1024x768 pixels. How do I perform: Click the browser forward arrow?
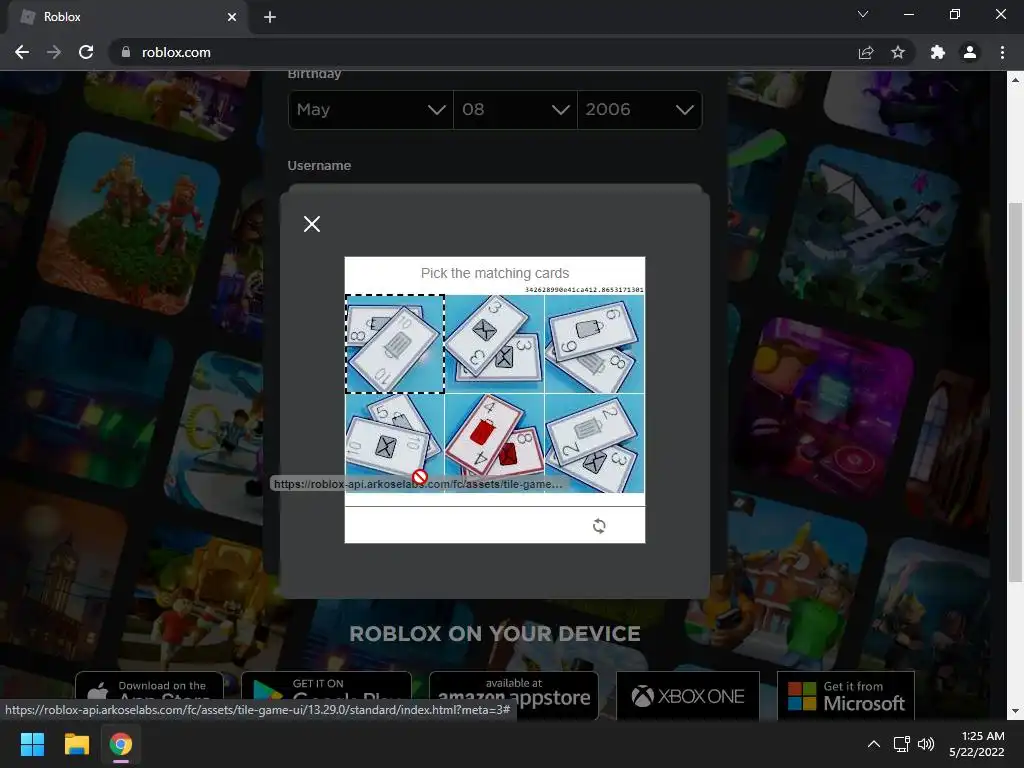(x=54, y=52)
